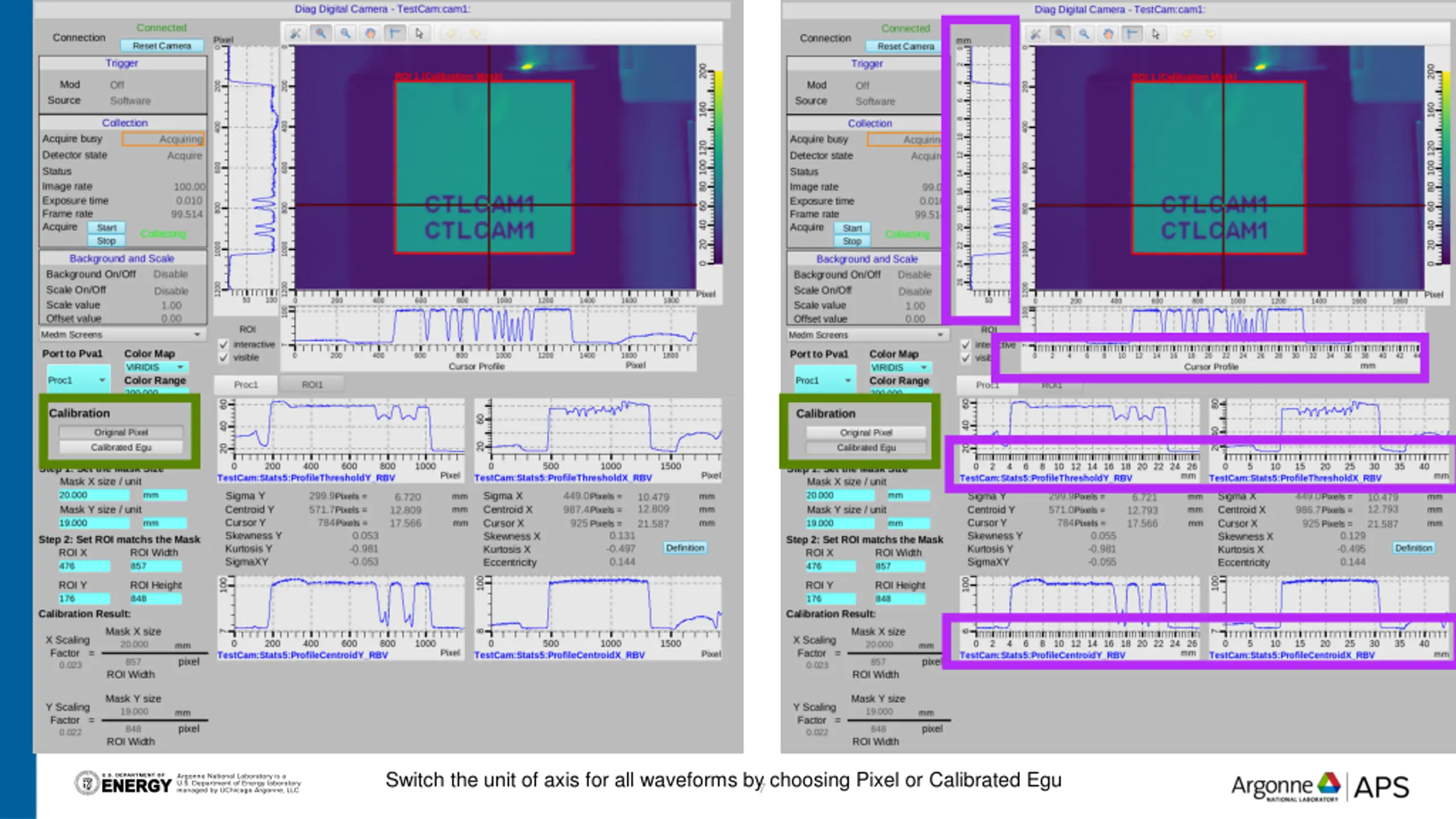Click TestCam:Stats5:ProfileCentroidX_RBV label, left window
The height and width of the screenshot is (819, 1456).
[560, 655]
